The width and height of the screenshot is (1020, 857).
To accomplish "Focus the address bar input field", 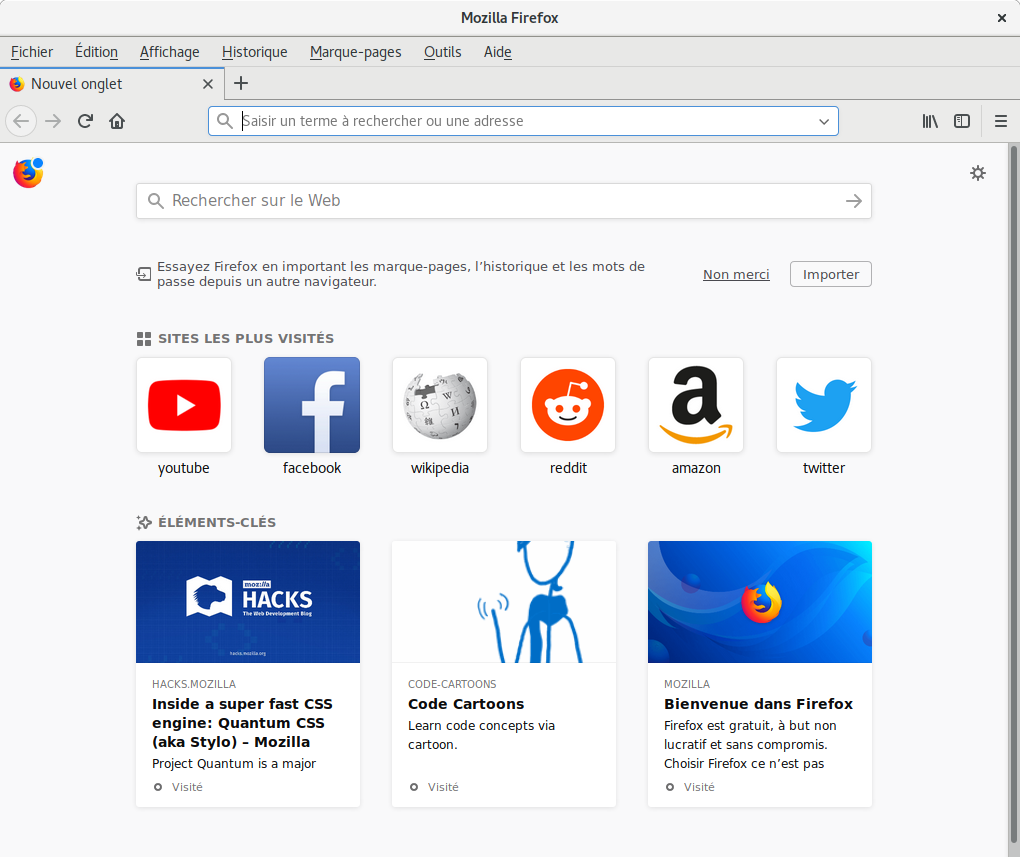I will [x=524, y=121].
